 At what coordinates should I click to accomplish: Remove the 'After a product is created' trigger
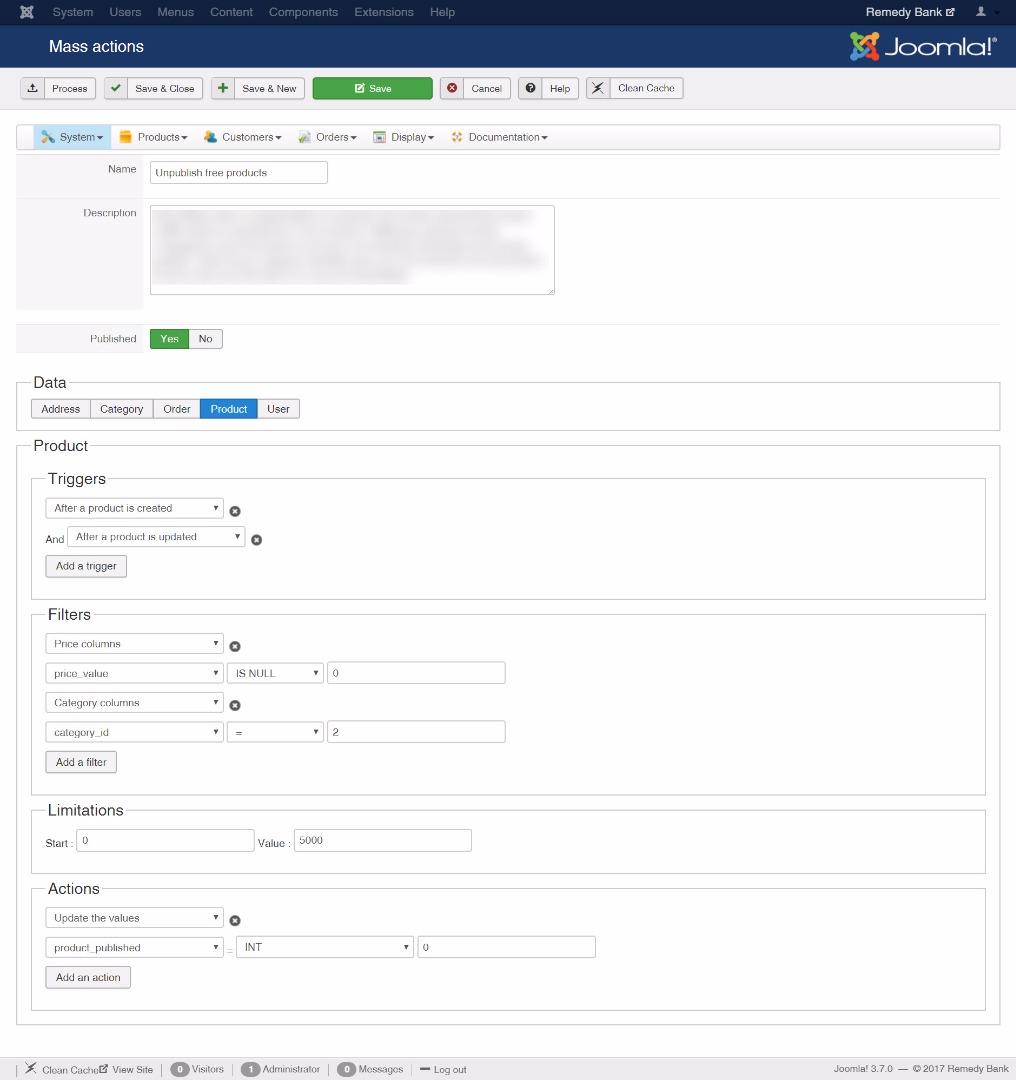[x=235, y=511]
